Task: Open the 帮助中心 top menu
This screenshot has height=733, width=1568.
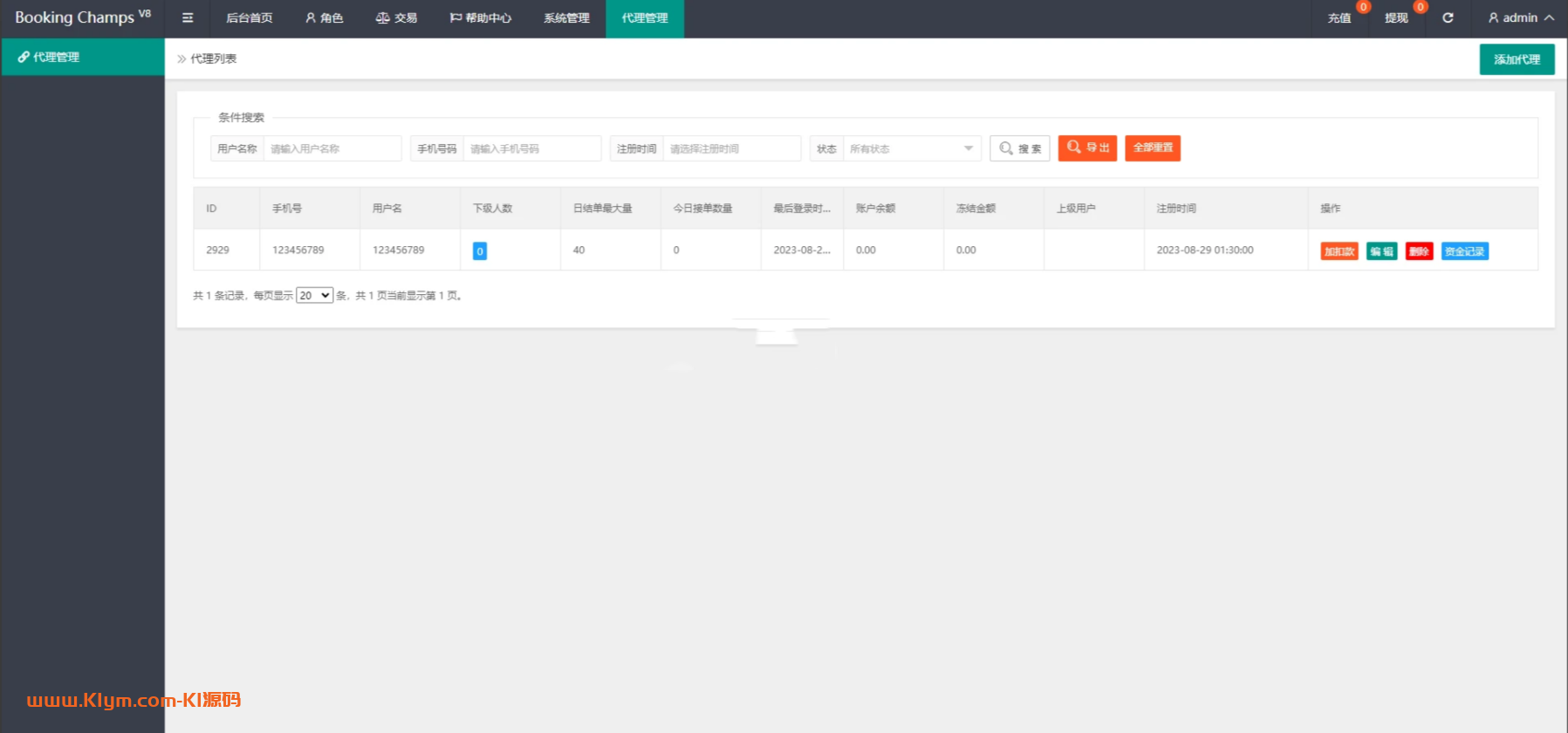Action: tap(481, 18)
